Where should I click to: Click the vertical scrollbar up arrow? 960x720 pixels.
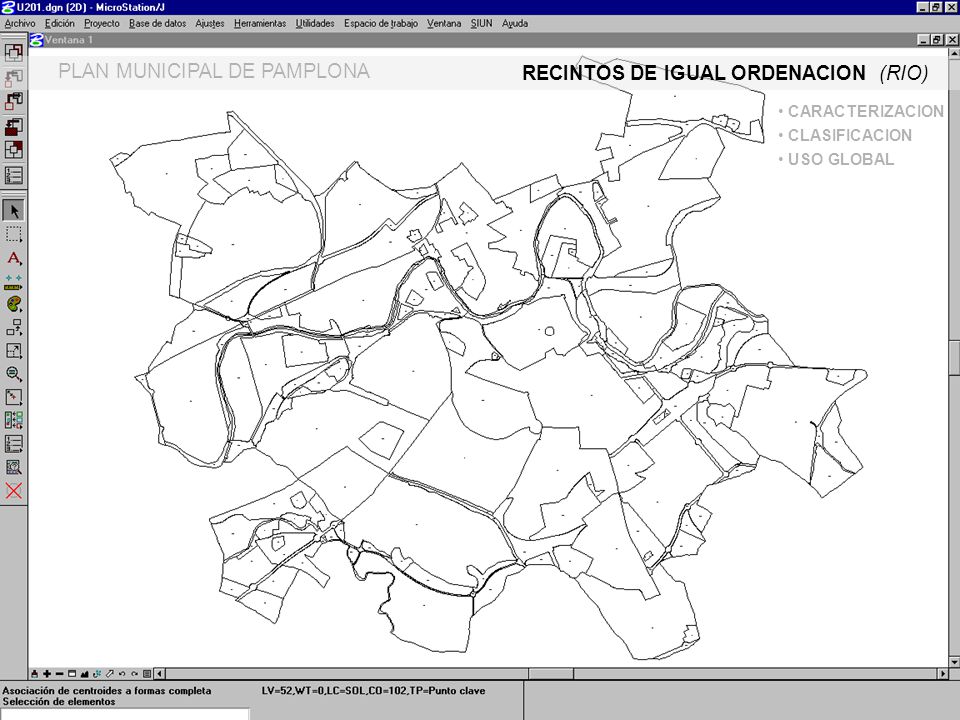coord(954,53)
